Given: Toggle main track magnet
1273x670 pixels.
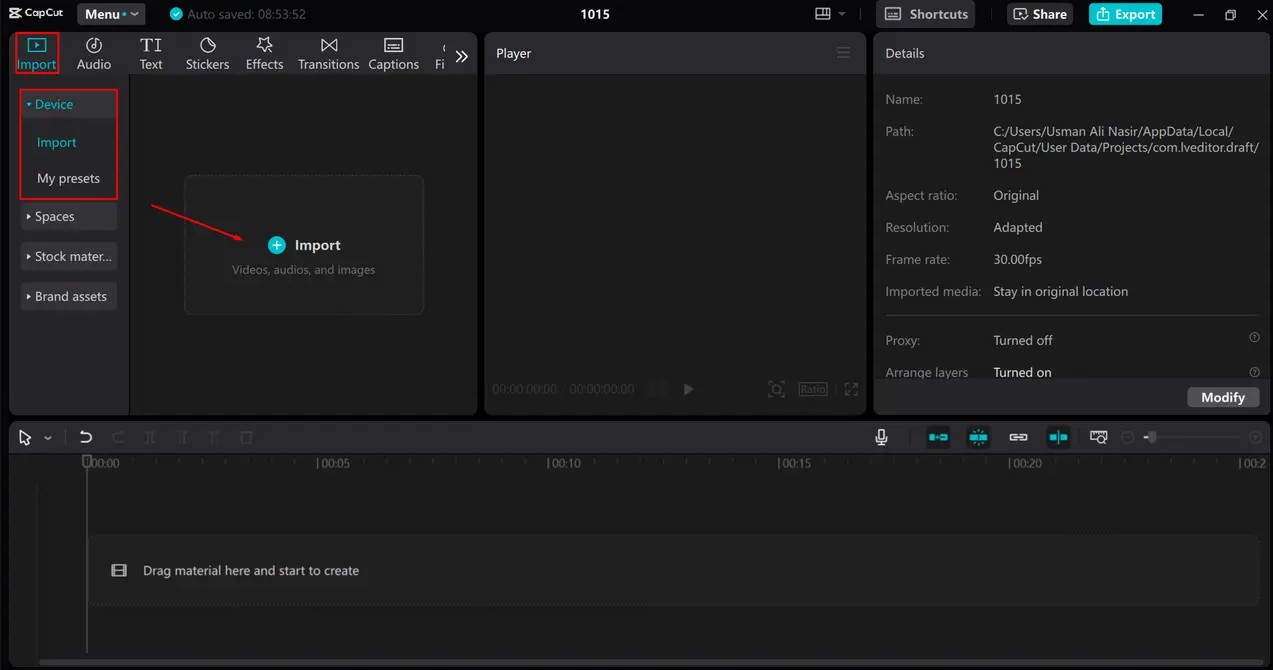Looking at the screenshot, I should (938, 437).
